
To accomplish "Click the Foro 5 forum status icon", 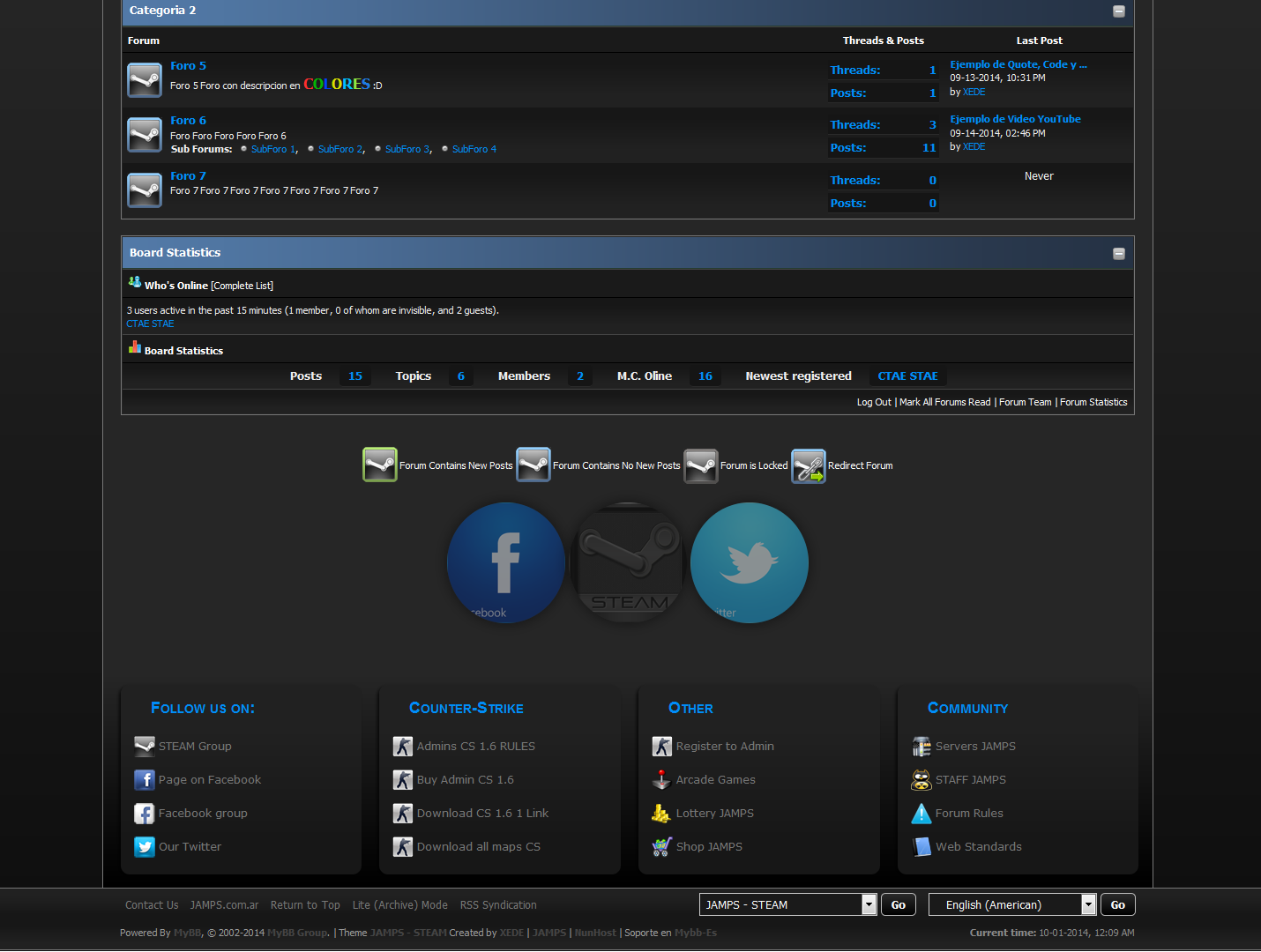I will point(145,80).
